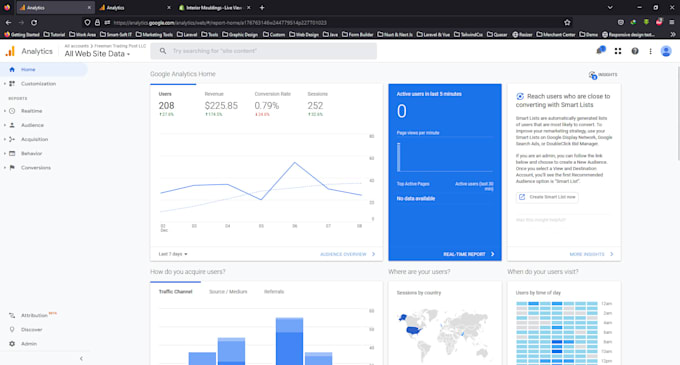
Task: Bookmark this page with star icon
Action: tap(567, 23)
